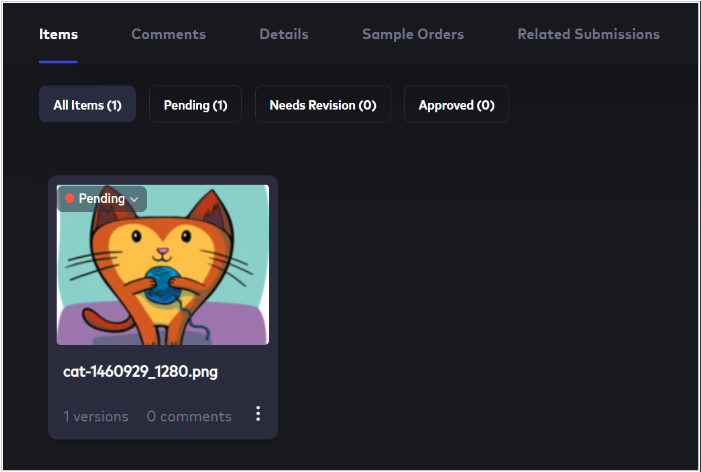
Task: Select the file name cat-1460929_1280.png
Action: click(140, 372)
